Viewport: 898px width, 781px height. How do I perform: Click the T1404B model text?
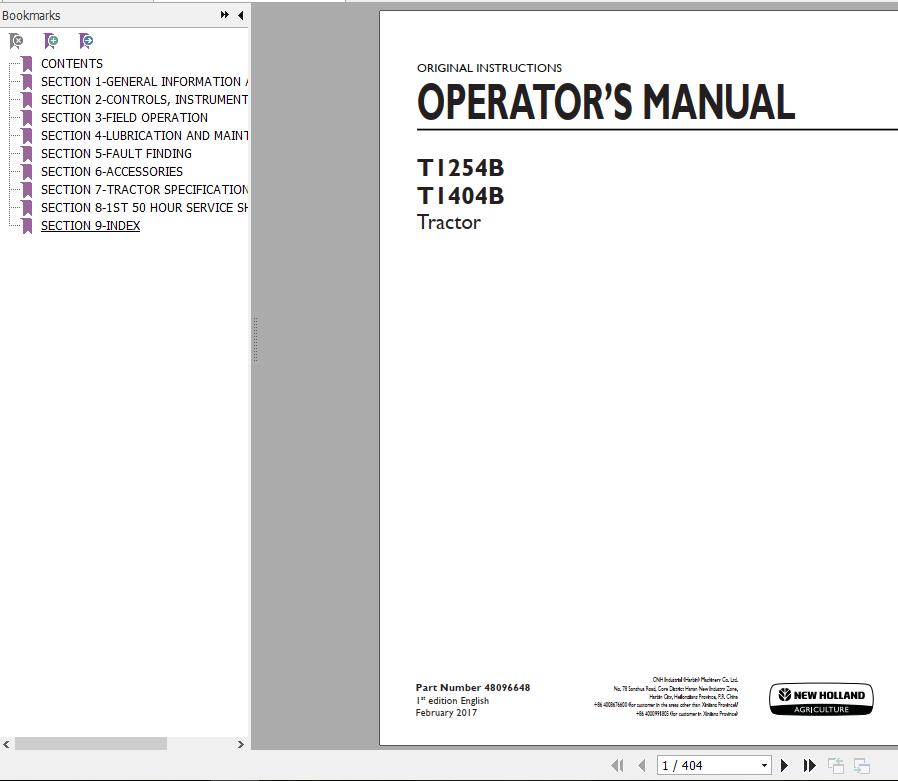coord(460,196)
